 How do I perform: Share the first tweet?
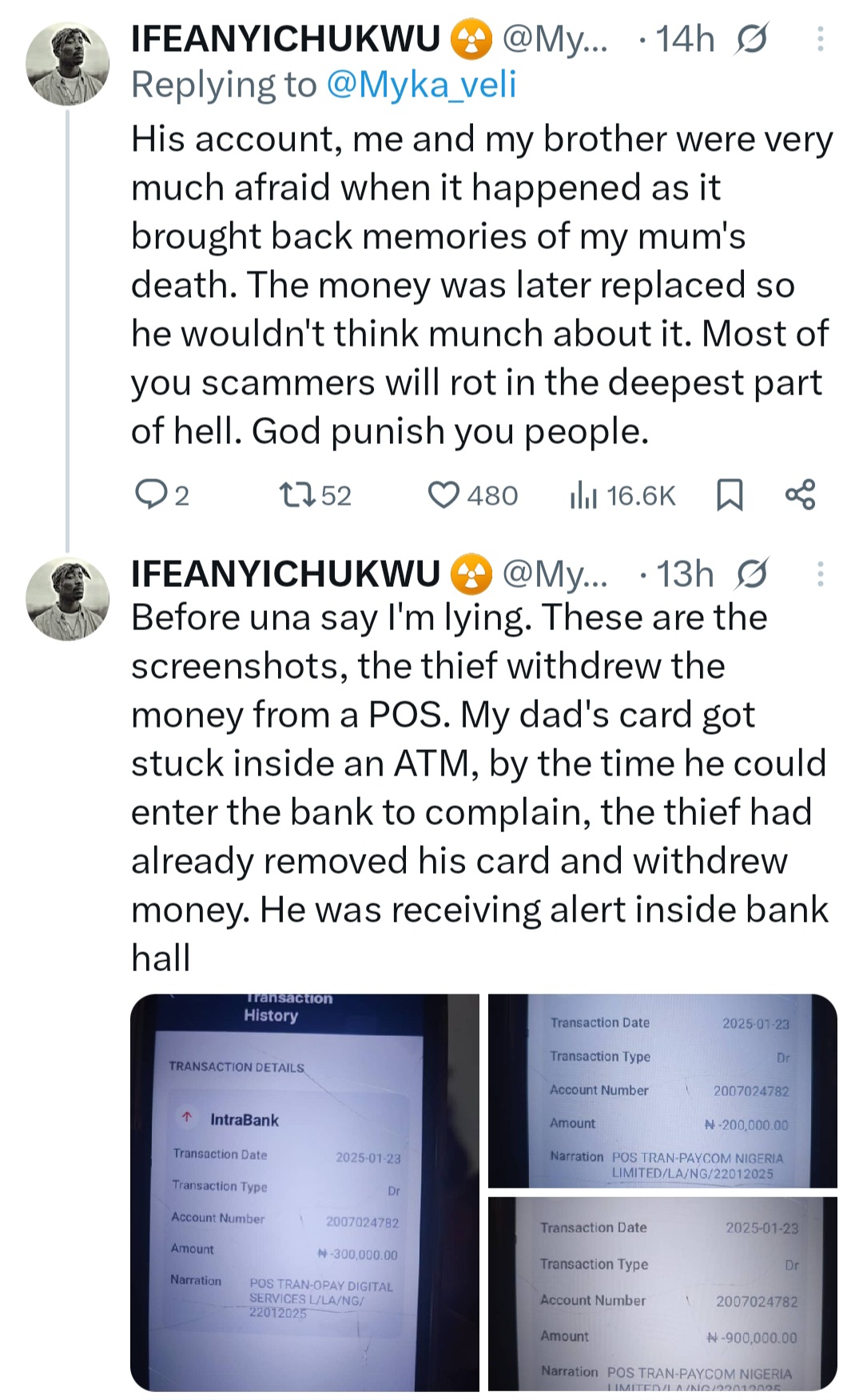tap(800, 495)
